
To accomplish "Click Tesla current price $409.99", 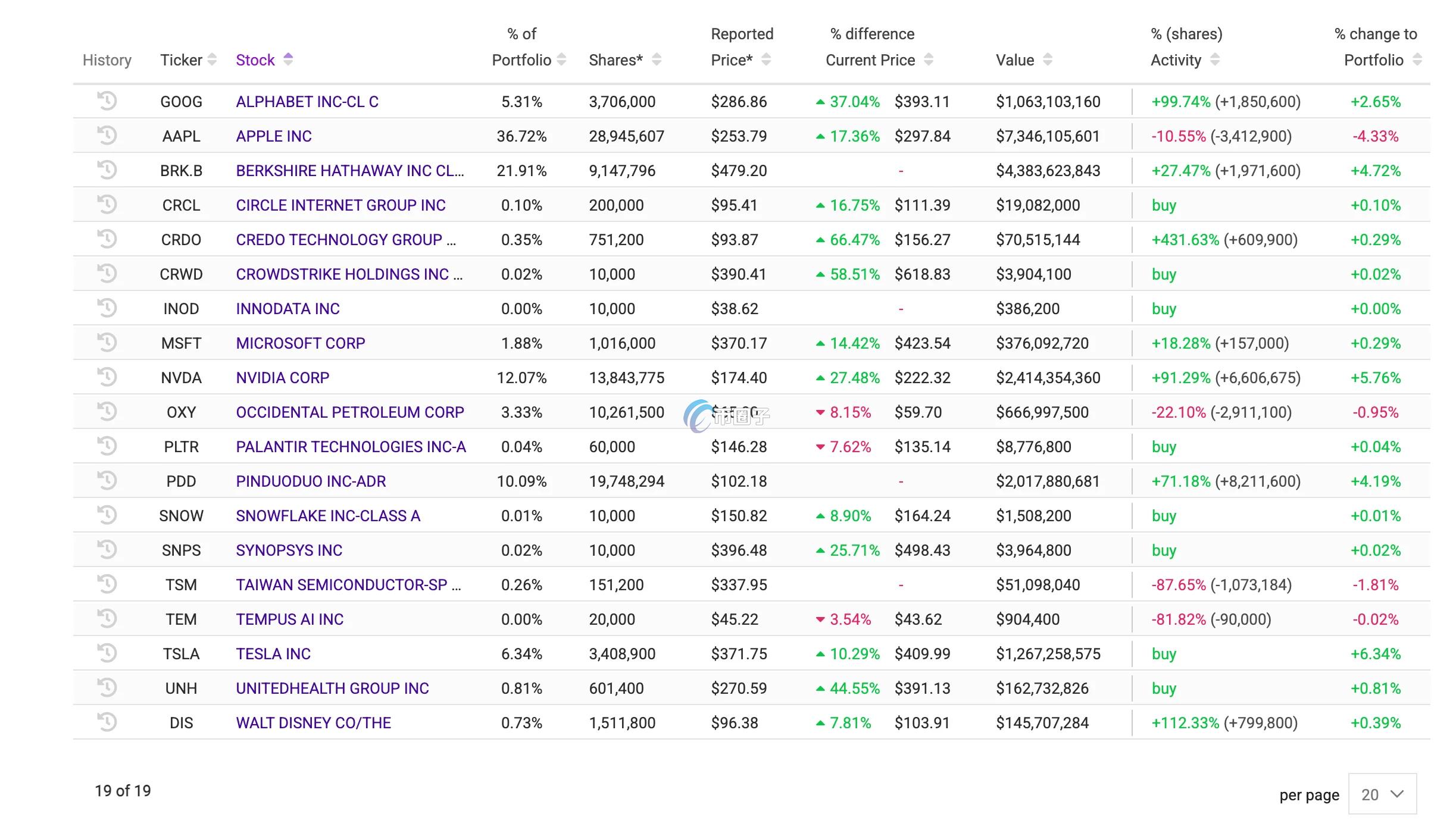I will click(922, 654).
